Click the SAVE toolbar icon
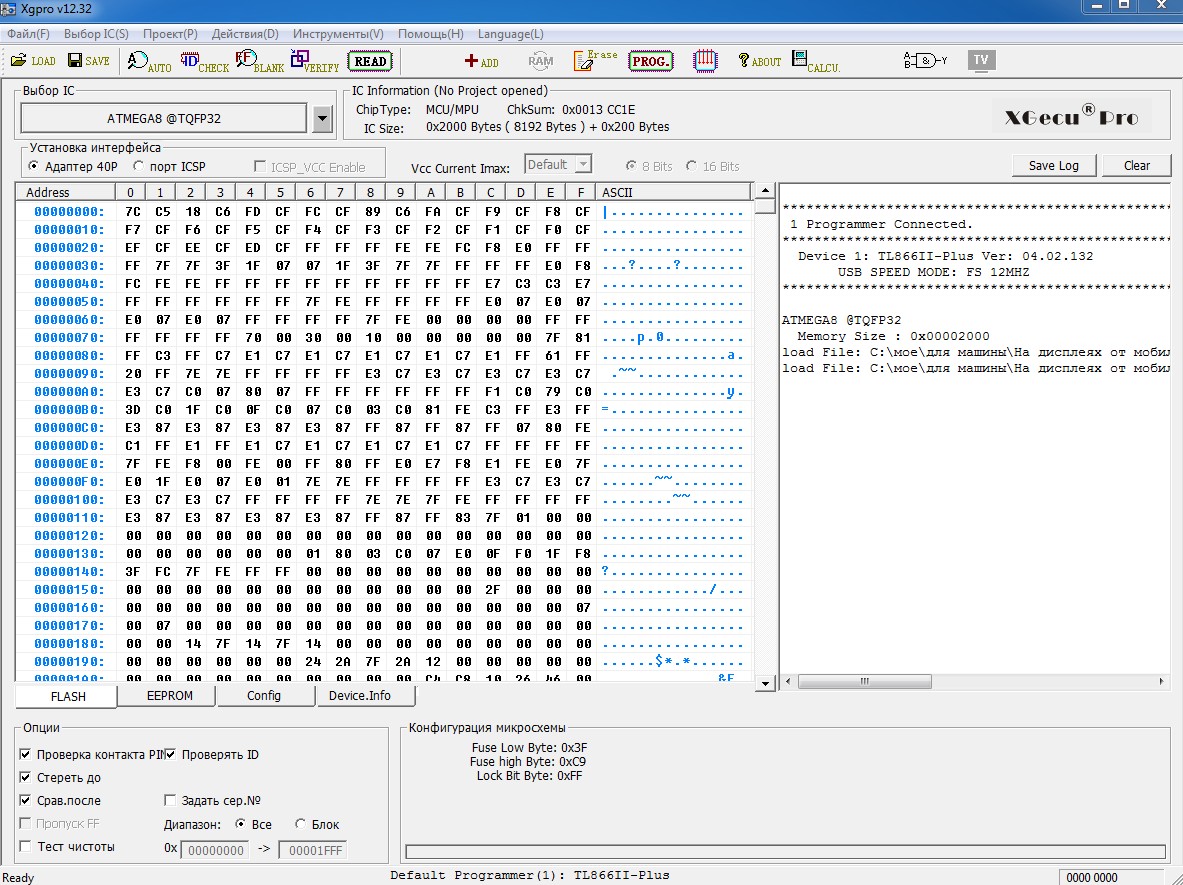1183x885 pixels. click(x=87, y=61)
